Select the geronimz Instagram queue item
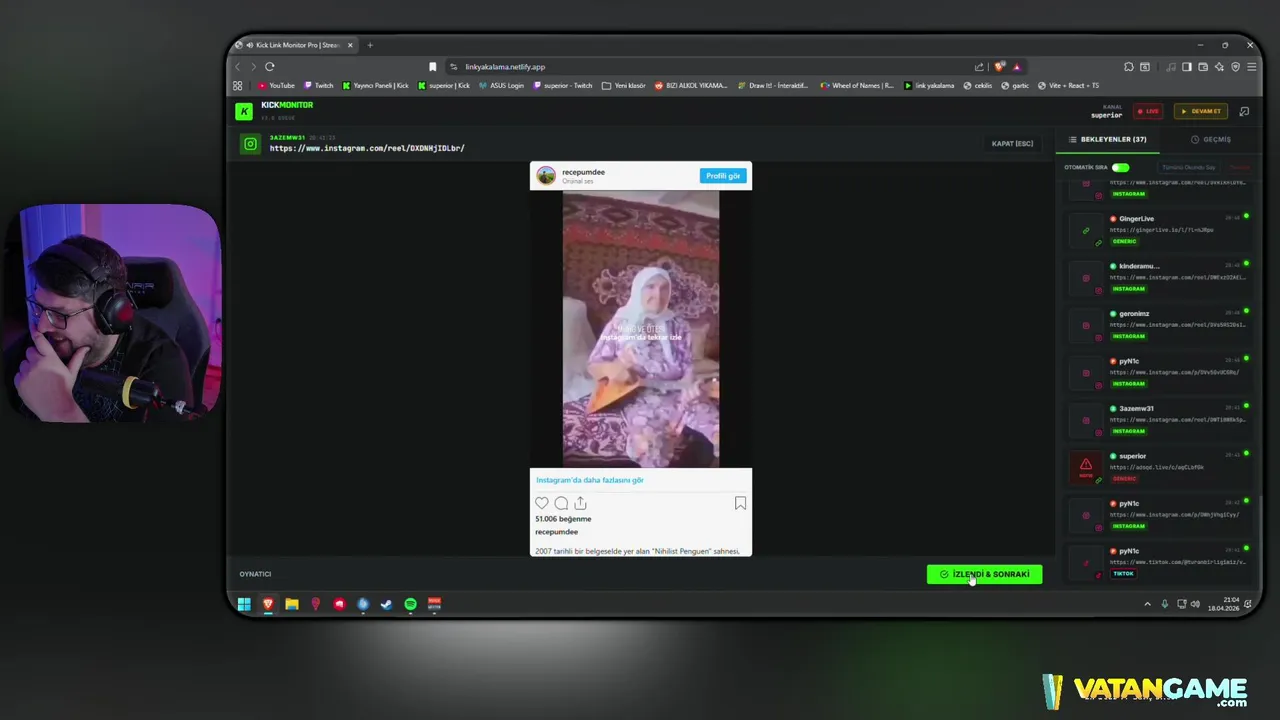 coord(1160,325)
